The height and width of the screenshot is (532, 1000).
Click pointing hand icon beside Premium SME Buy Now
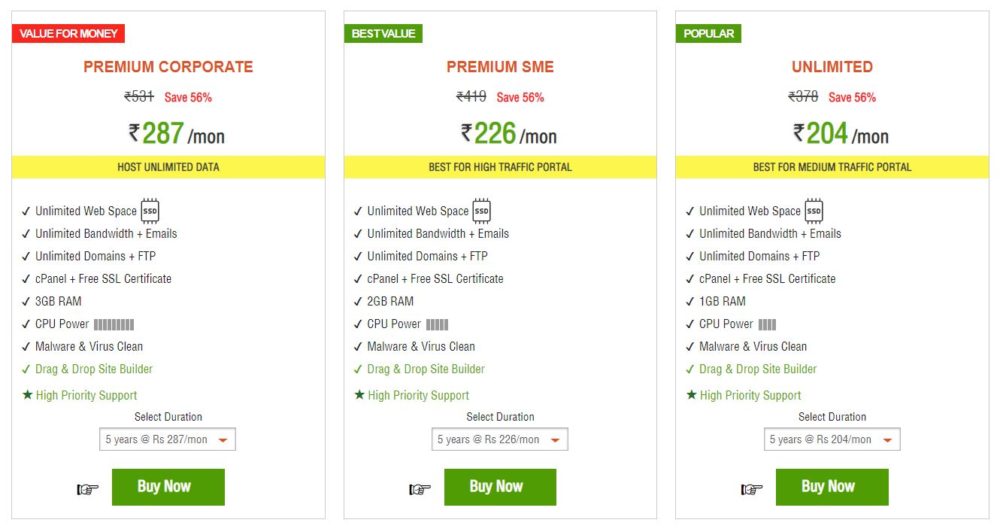coord(420,489)
